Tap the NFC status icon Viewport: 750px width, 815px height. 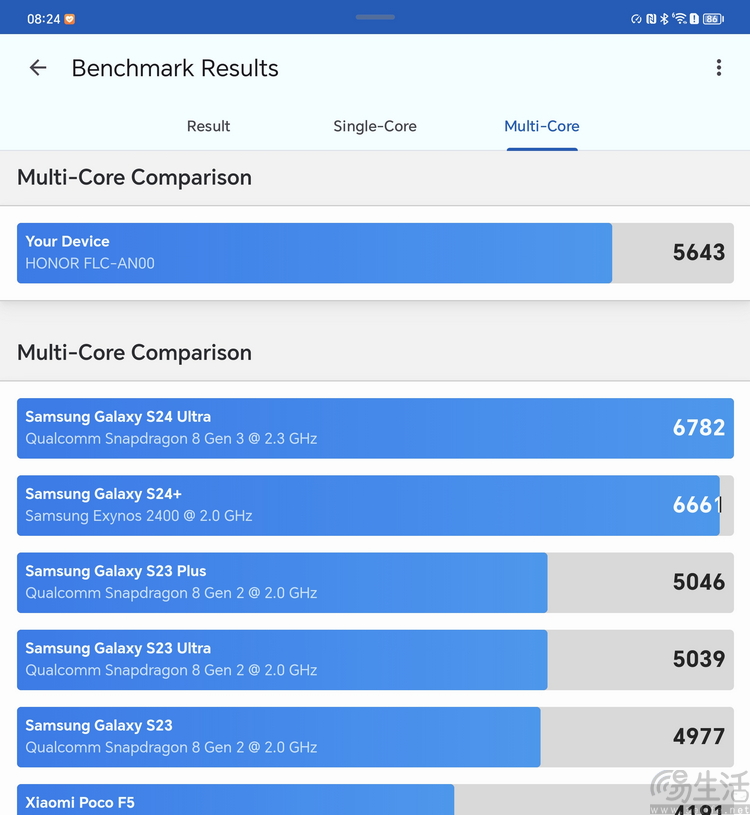tap(650, 19)
